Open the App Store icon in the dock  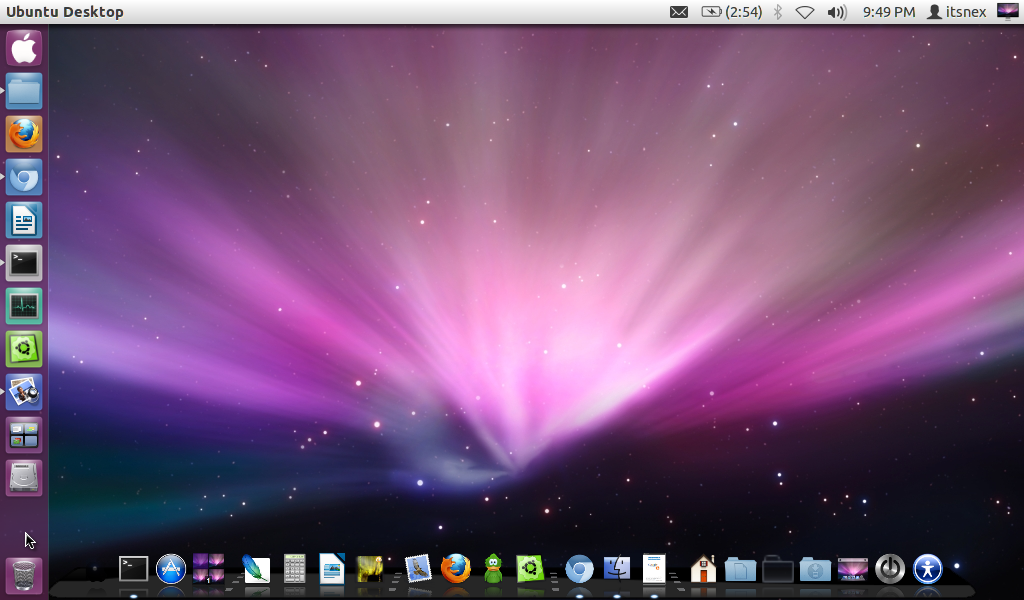169,570
